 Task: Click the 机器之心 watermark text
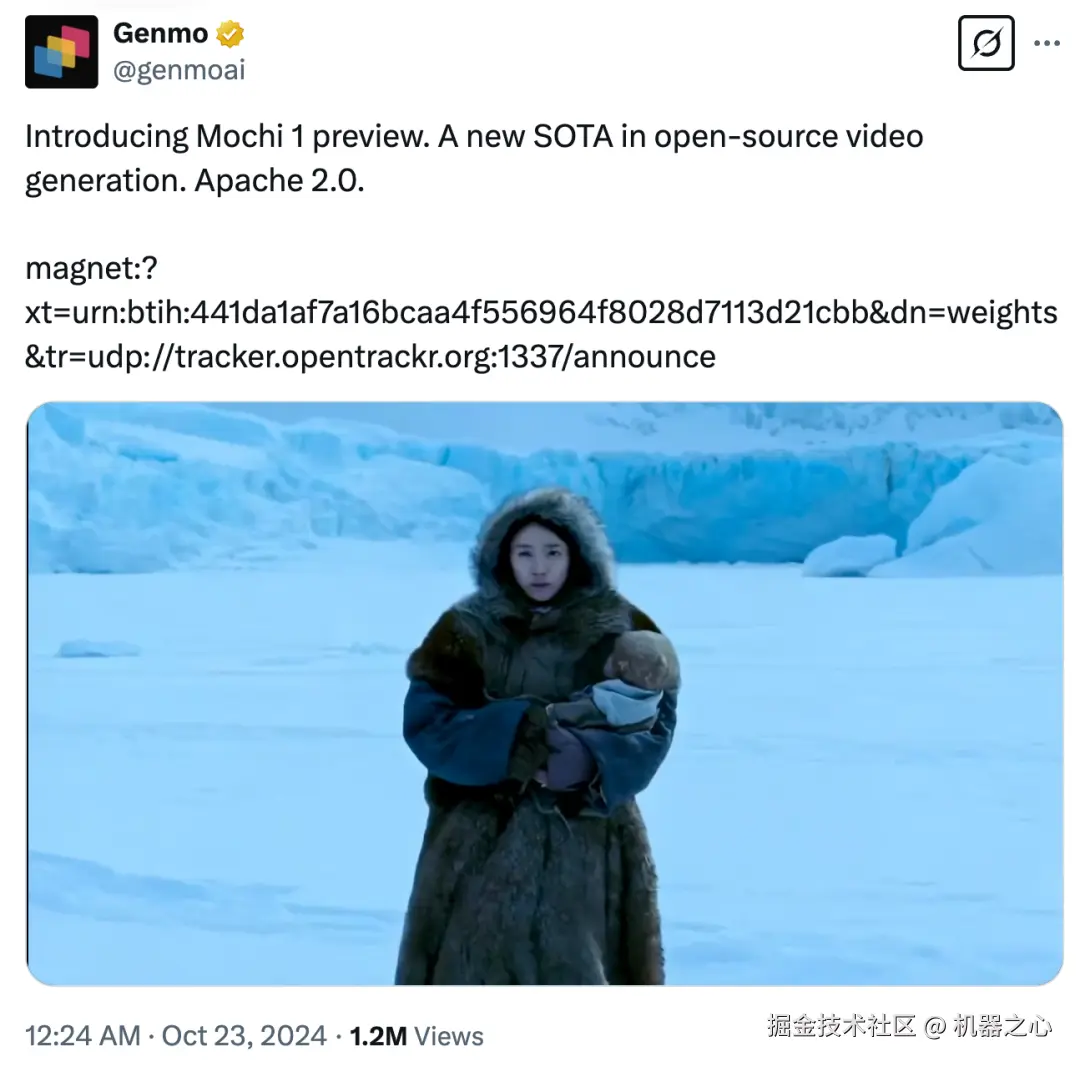coord(1002,1026)
